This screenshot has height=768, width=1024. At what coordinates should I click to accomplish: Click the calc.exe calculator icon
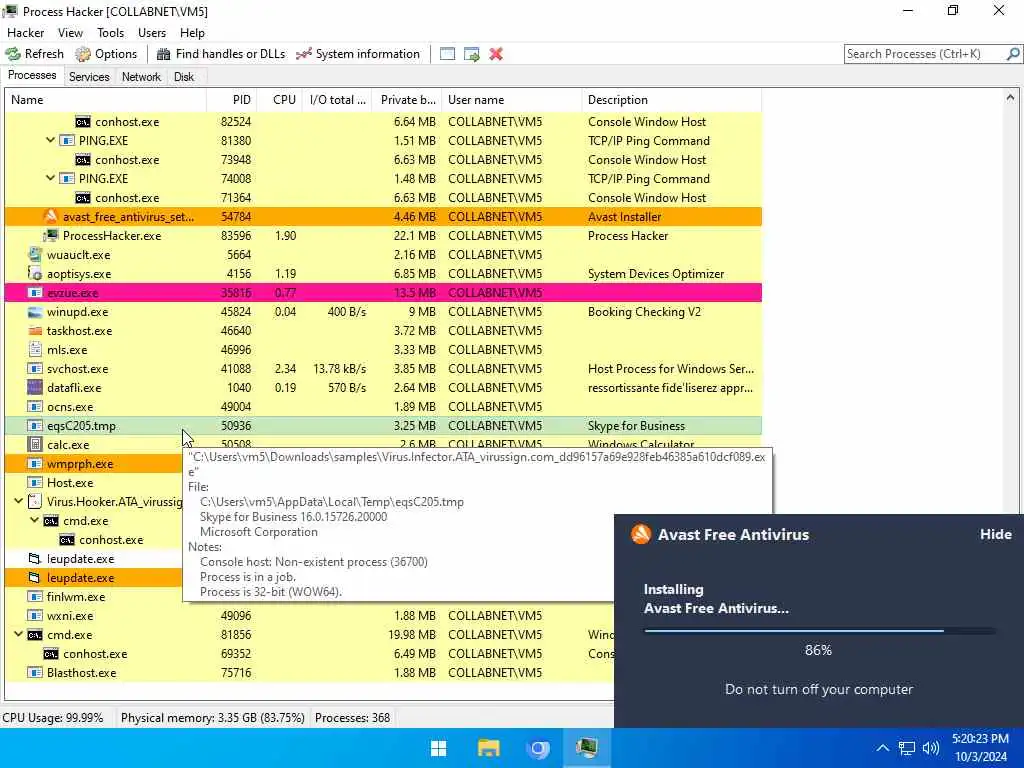click(x=35, y=444)
